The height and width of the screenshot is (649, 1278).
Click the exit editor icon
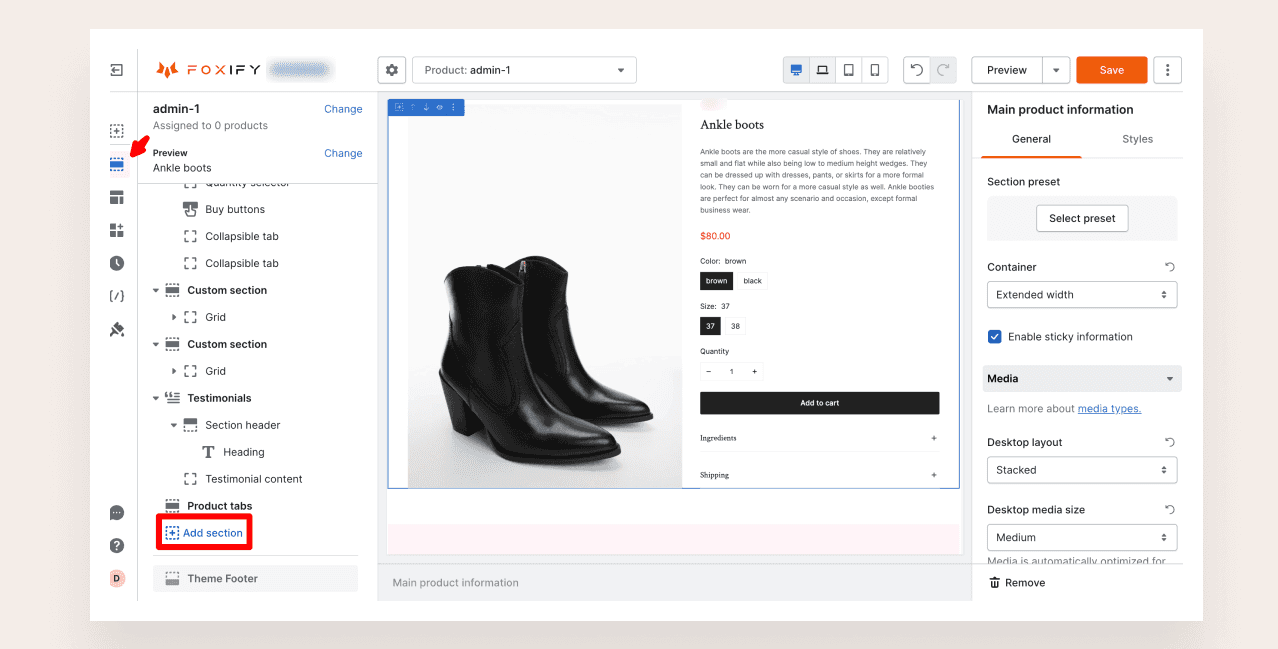pos(117,70)
